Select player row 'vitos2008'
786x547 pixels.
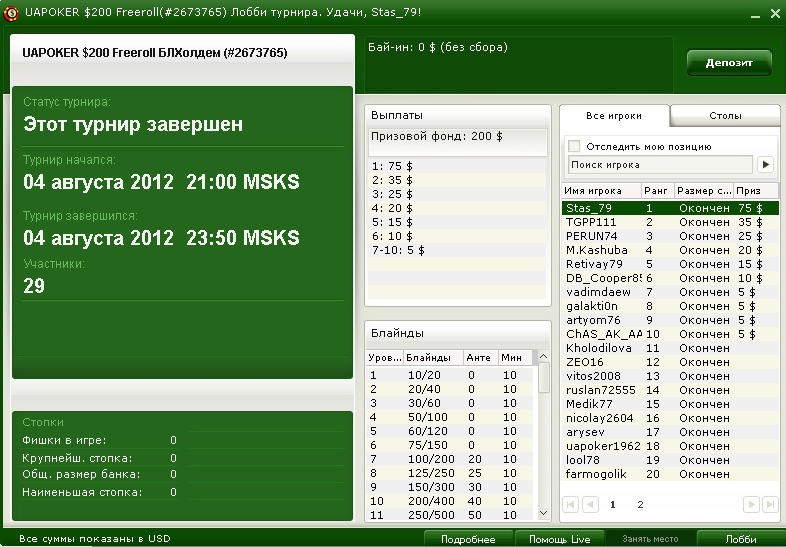670,376
